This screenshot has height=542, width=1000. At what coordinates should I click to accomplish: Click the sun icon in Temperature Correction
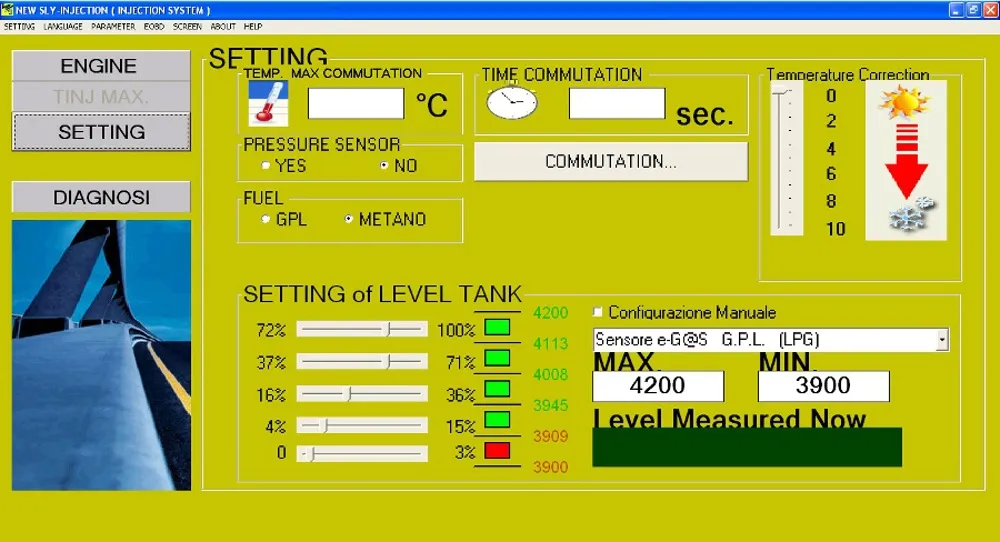(x=904, y=102)
